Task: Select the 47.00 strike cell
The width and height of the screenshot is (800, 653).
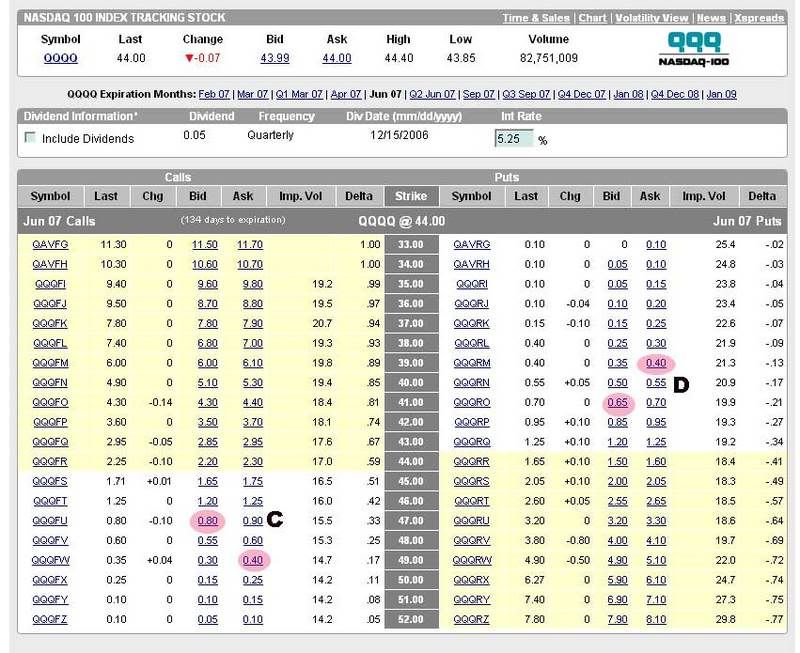Action: [x=411, y=521]
